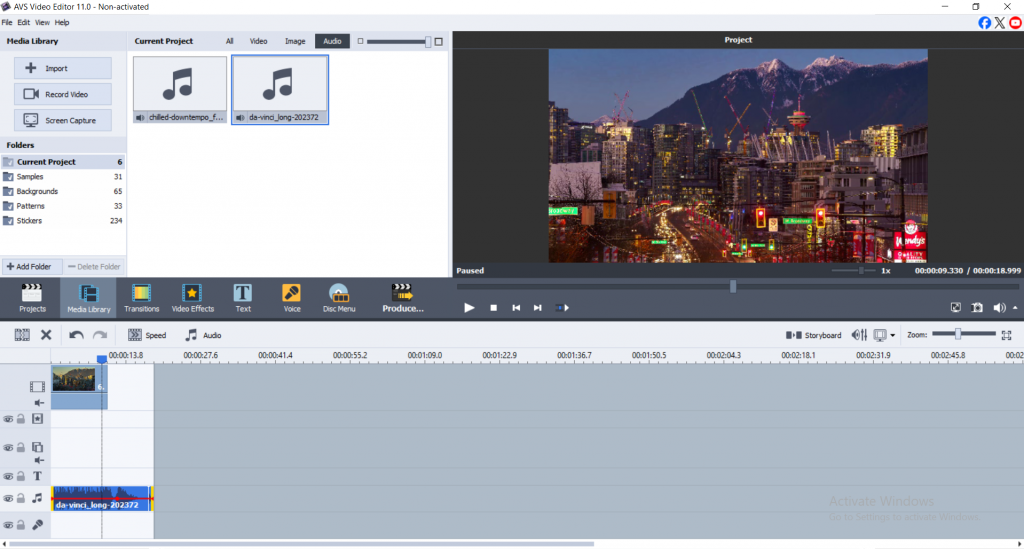
Task: Switch to the Video filter tab
Action: (258, 41)
